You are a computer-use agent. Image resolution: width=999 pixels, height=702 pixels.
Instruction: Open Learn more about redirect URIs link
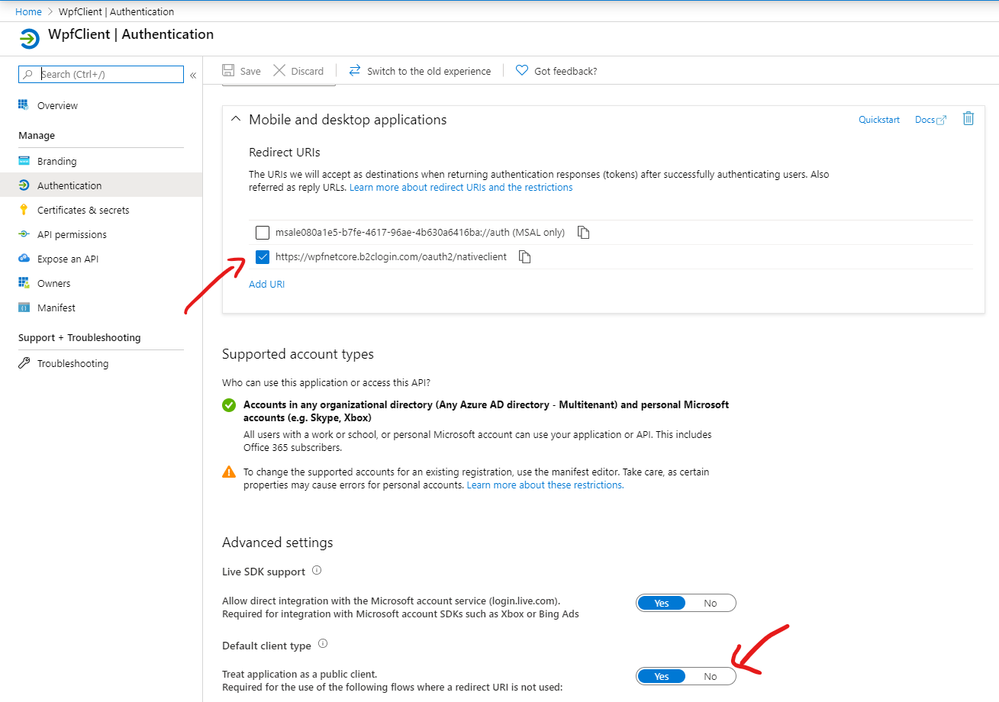pos(461,187)
